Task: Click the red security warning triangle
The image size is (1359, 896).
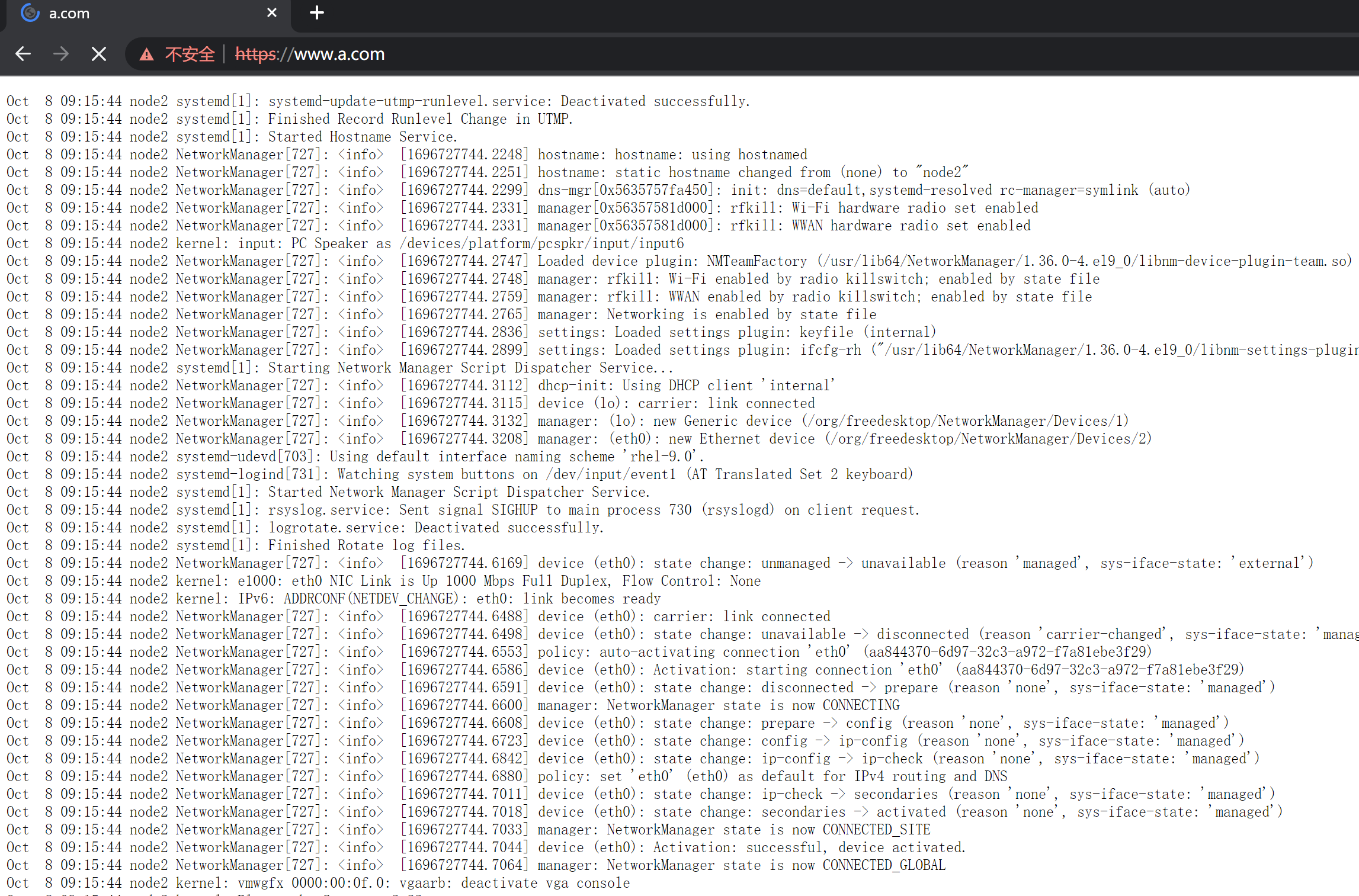Action: [x=146, y=54]
